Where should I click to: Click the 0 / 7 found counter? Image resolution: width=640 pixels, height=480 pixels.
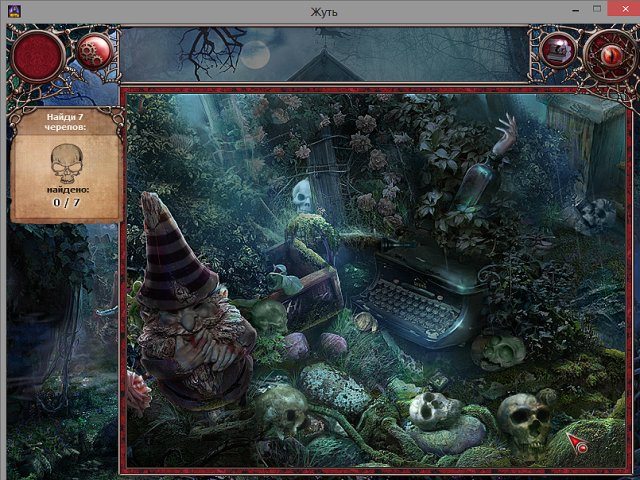coord(67,203)
